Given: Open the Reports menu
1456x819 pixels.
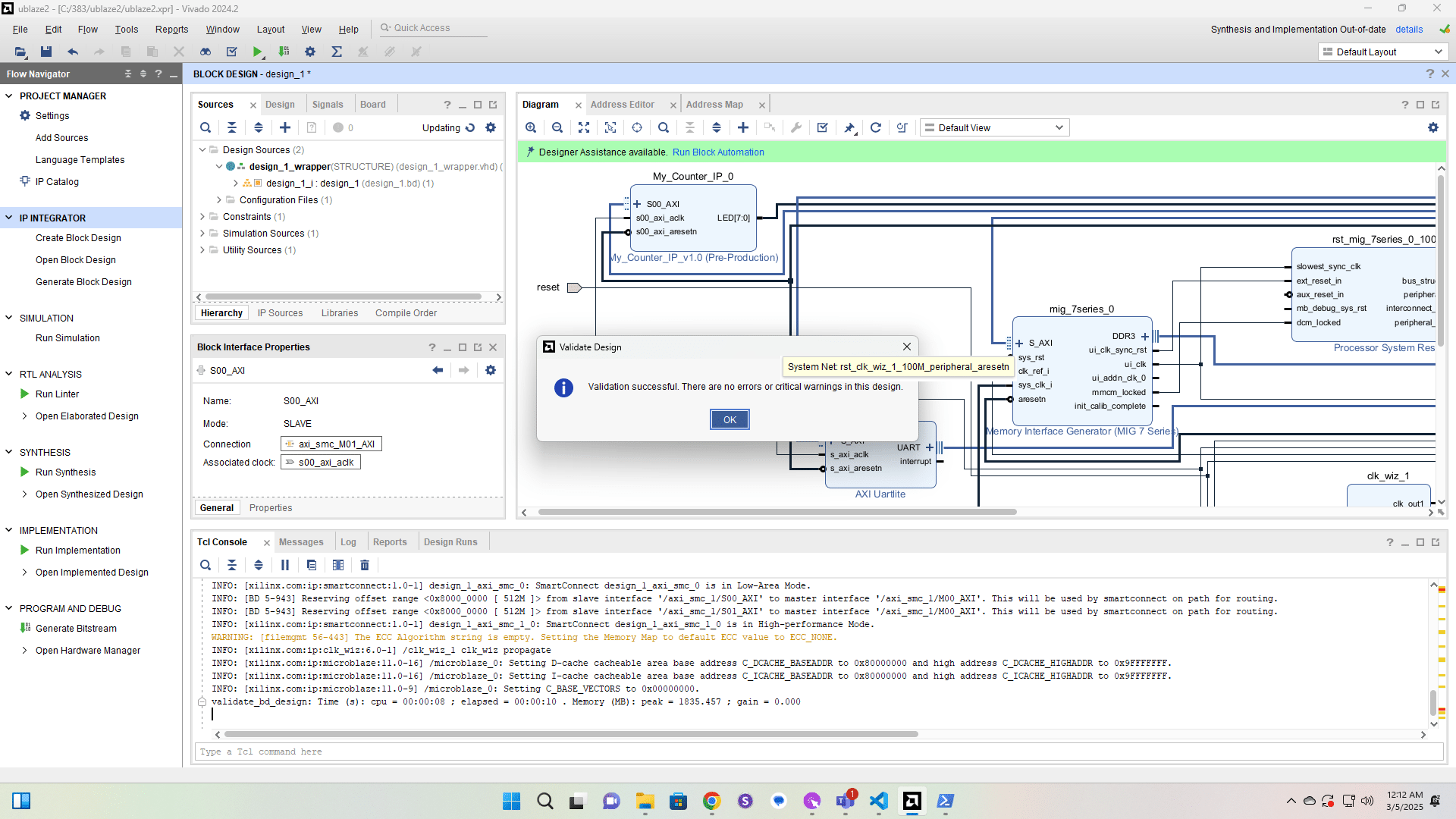Looking at the screenshot, I should point(171,30).
